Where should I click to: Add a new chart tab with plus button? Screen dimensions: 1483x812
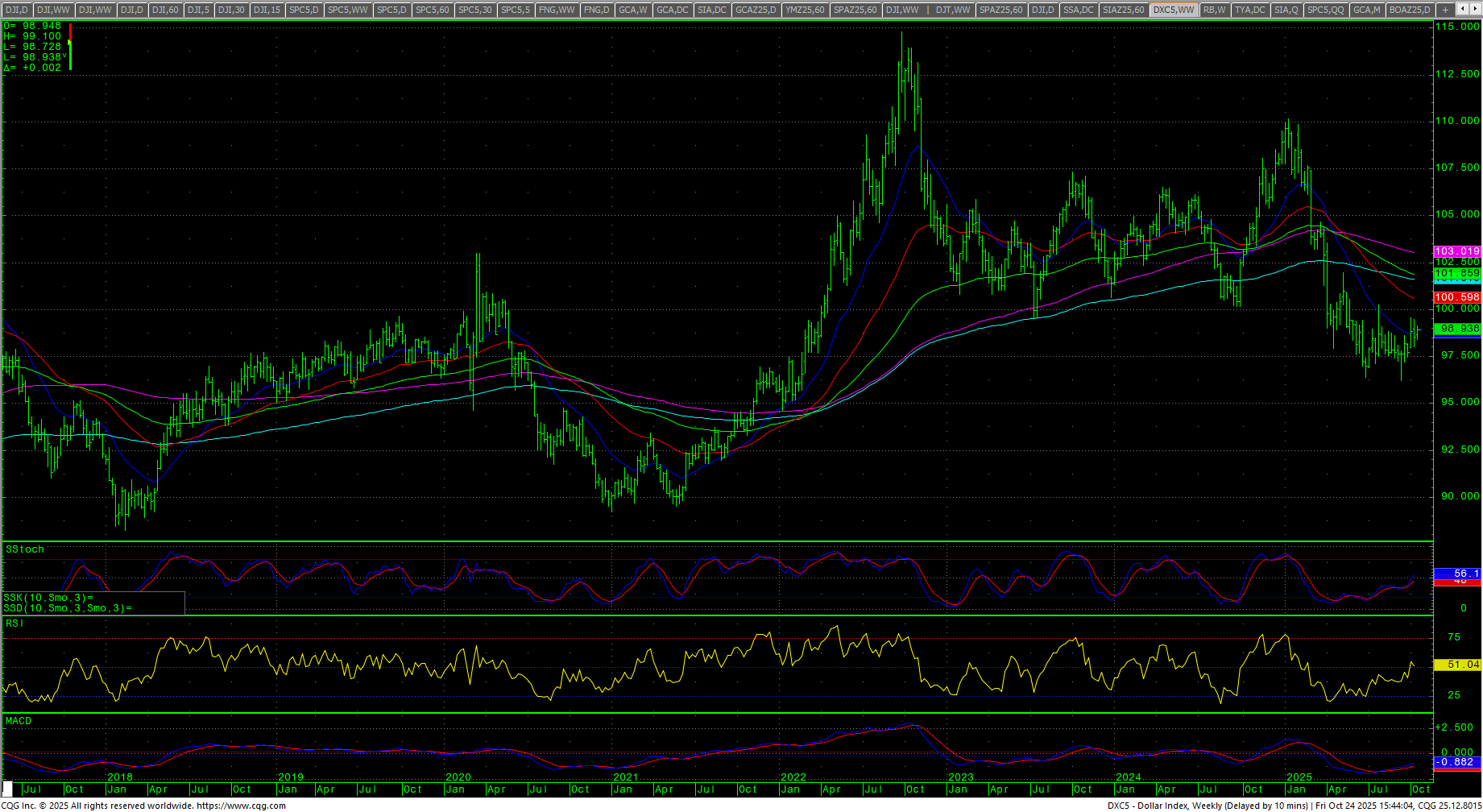point(1445,10)
